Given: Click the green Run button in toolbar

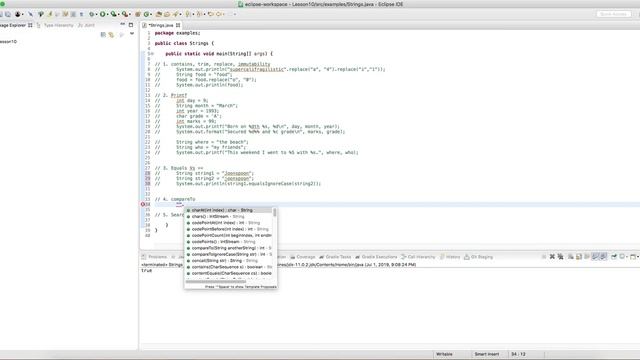Looking at the screenshot, I should [x=102, y=14].
